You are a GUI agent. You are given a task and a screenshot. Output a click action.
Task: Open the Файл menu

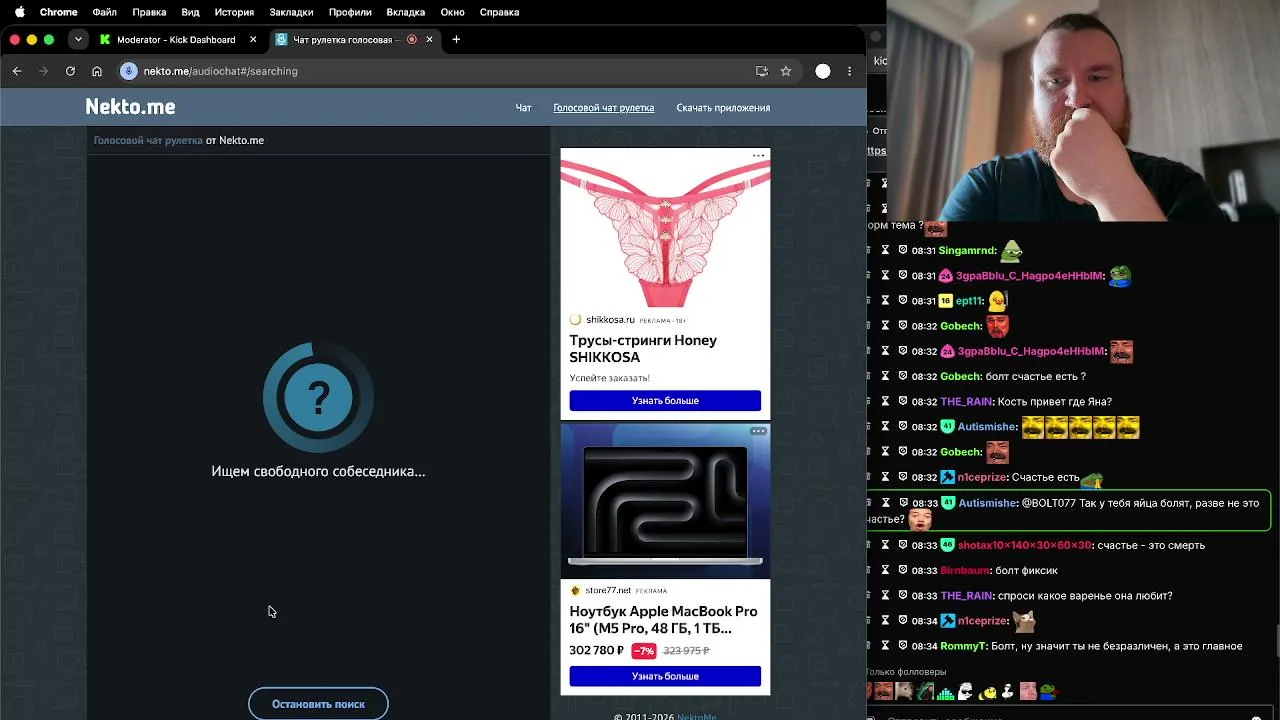[x=104, y=12]
